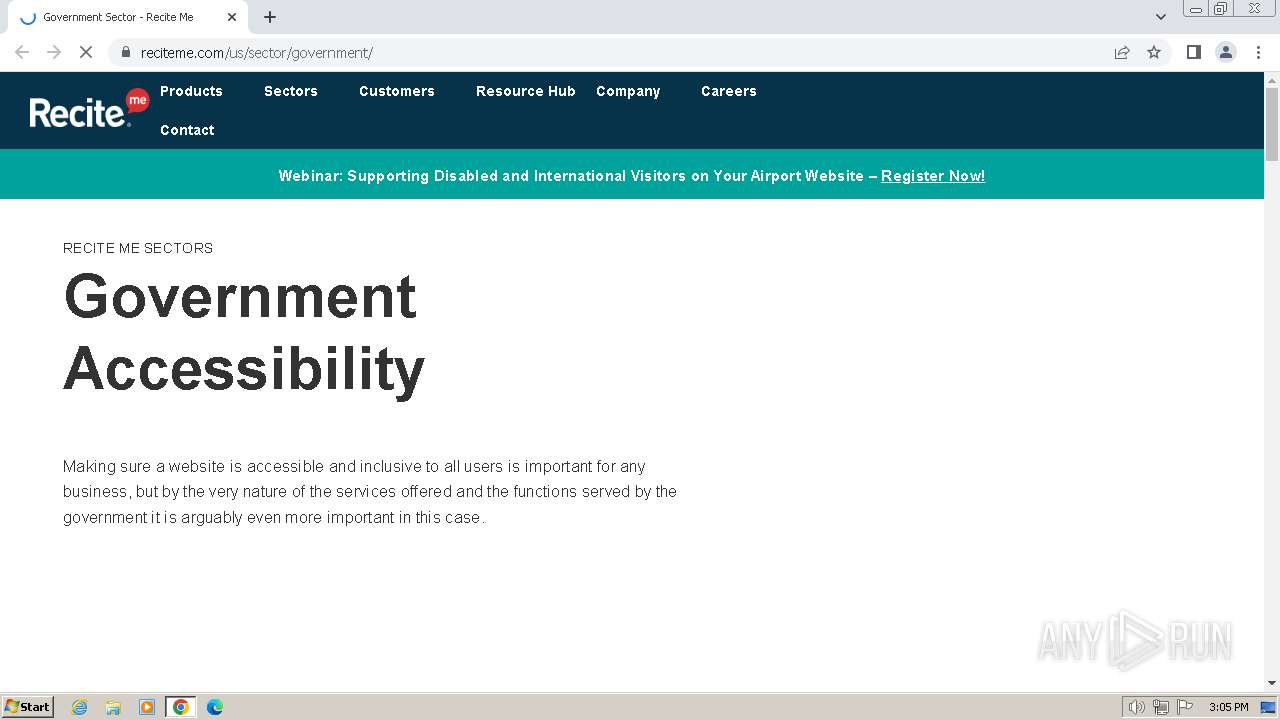This screenshot has height=720, width=1280.
Task: Expand the tab search dropdown
Action: pyautogui.click(x=1161, y=17)
